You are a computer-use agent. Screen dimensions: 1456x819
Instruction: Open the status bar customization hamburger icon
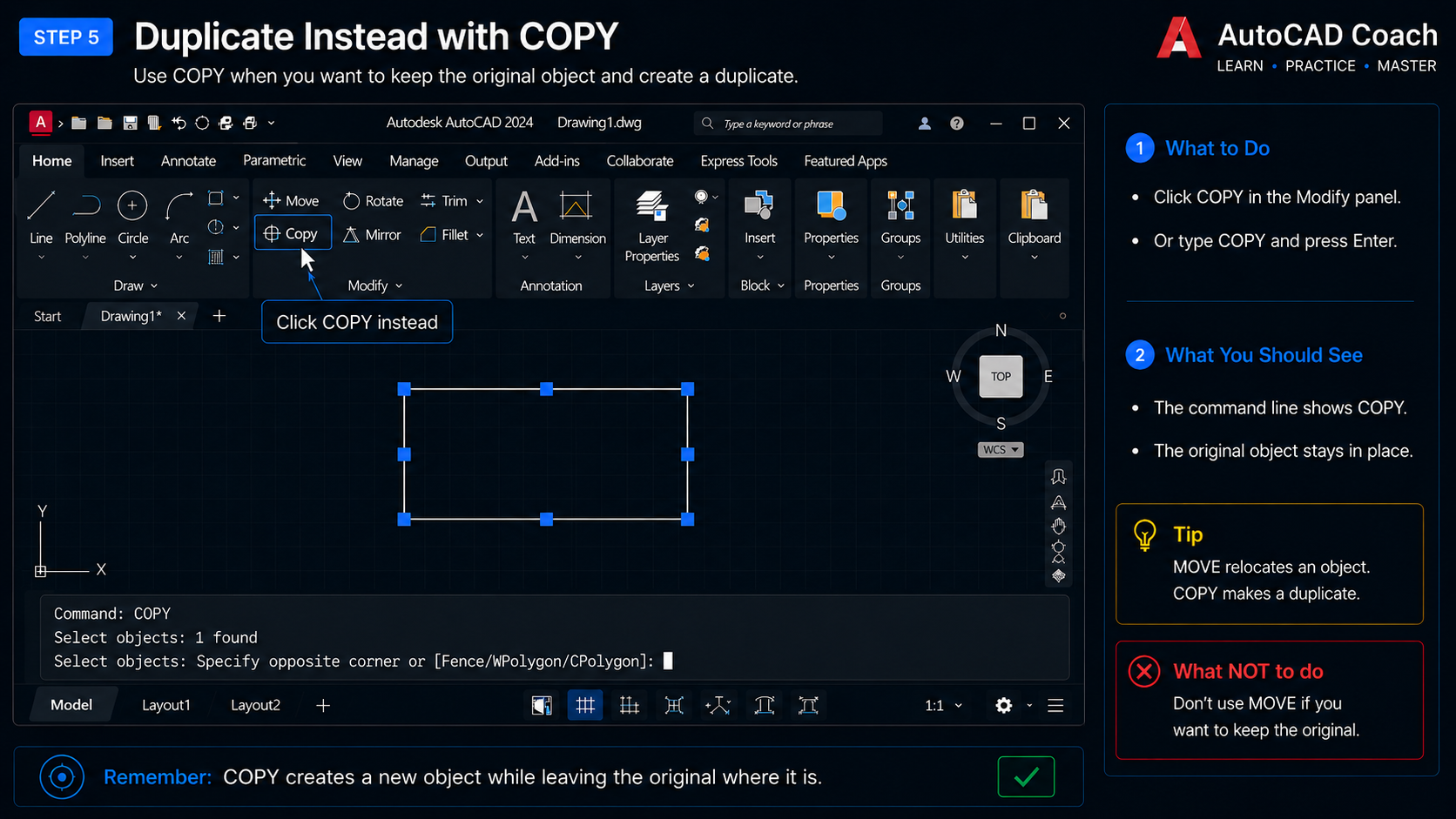1055,706
